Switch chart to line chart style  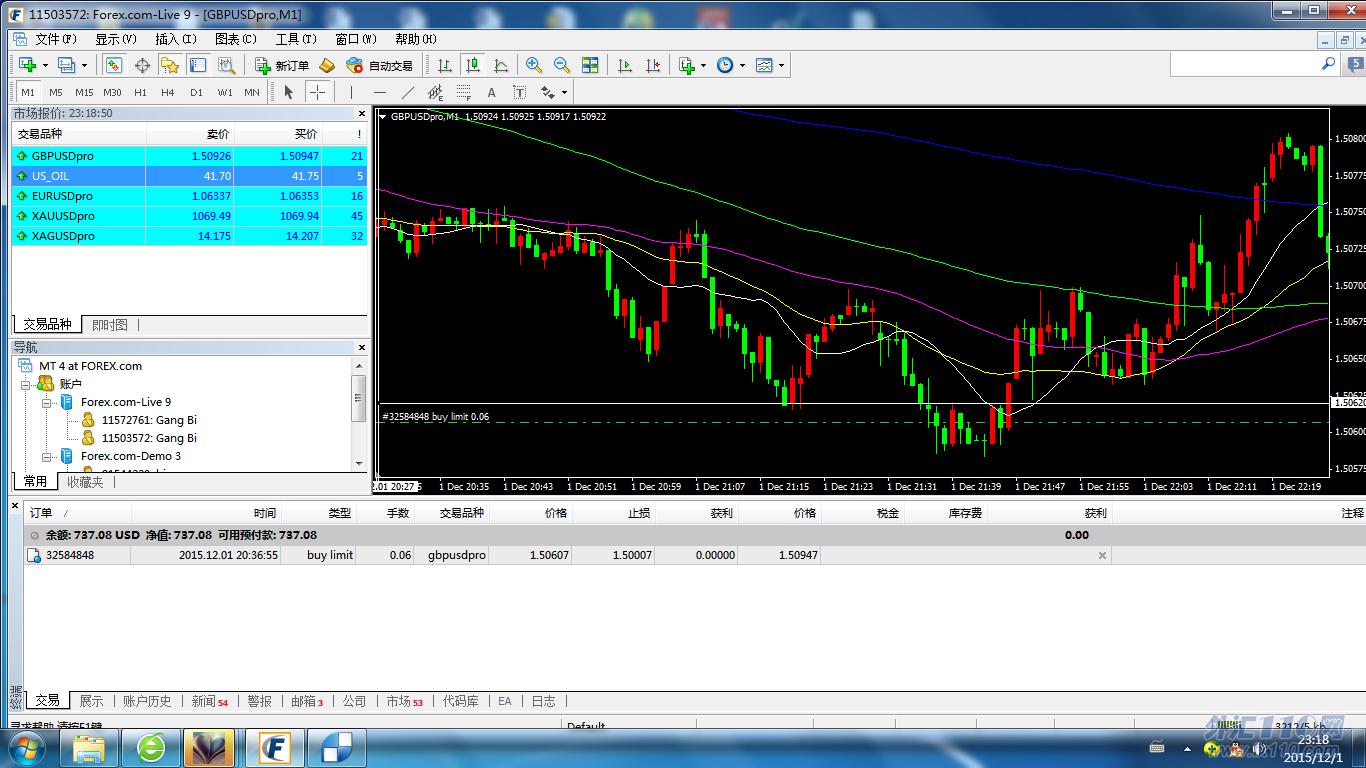pyautogui.click(x=501, y=65)
